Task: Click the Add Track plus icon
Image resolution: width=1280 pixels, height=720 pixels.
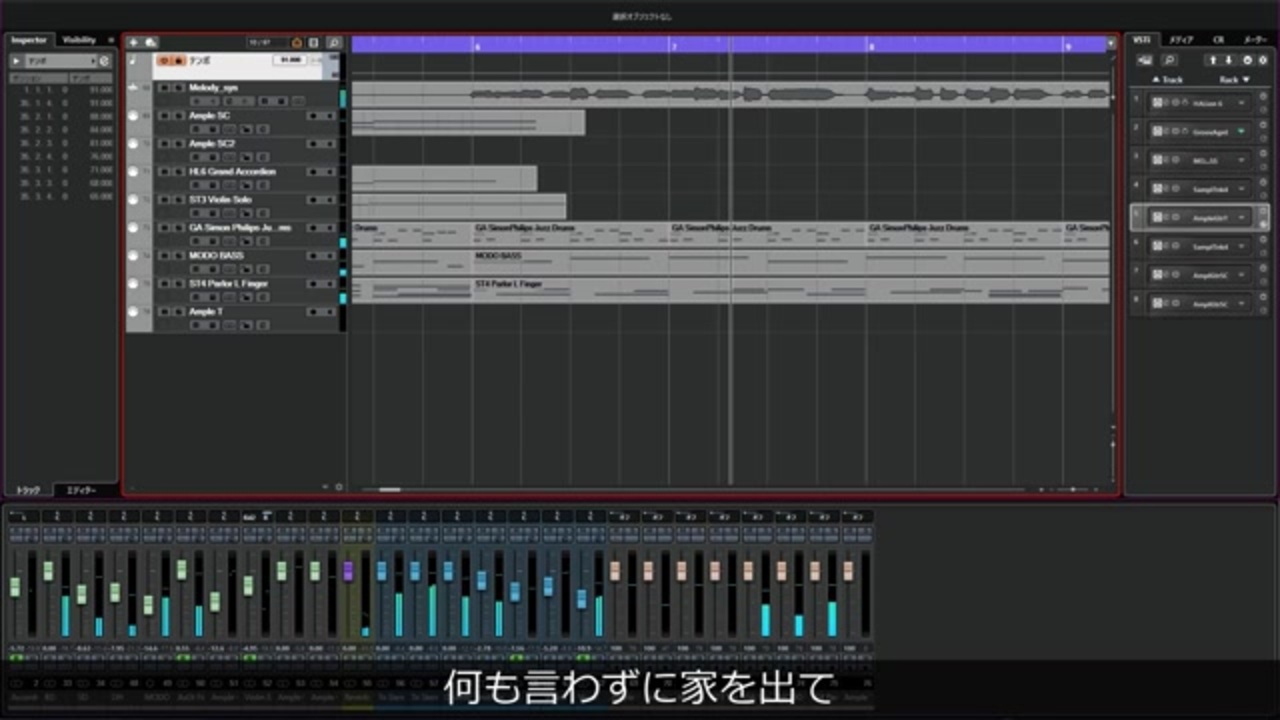Action: click(x=134, y=43)
